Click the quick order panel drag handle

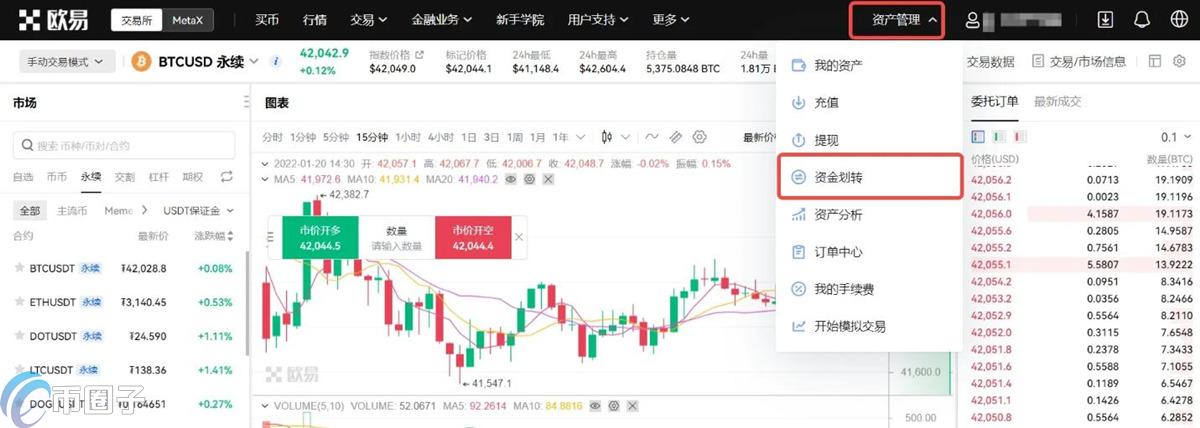(271, 237)
